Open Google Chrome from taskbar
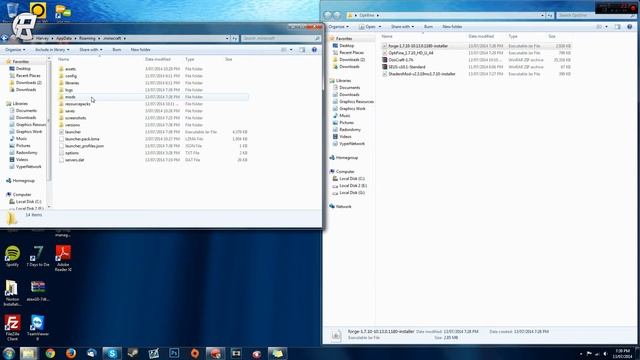Screen dimensions: 640x360 click(x=50, y=353)
